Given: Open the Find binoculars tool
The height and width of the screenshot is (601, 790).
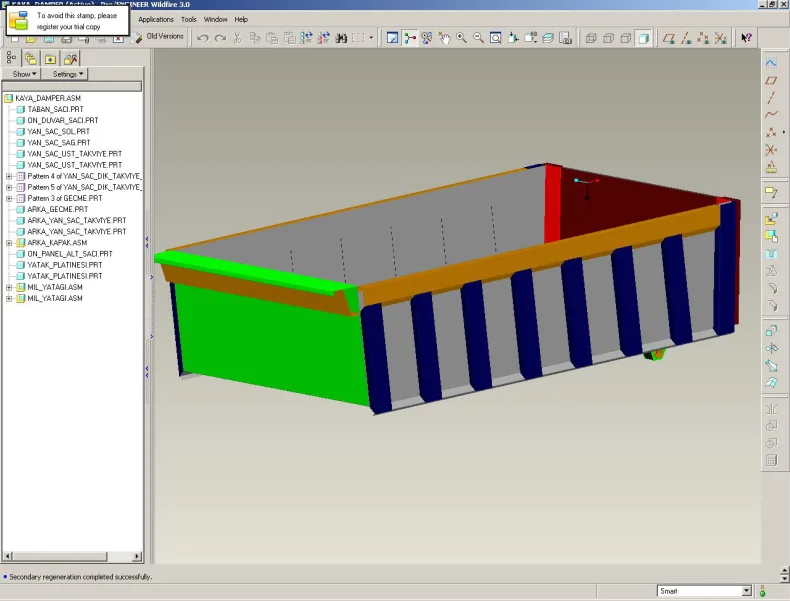Looking at the screenshot, I should pyautogui.click(x=341, y=38).
